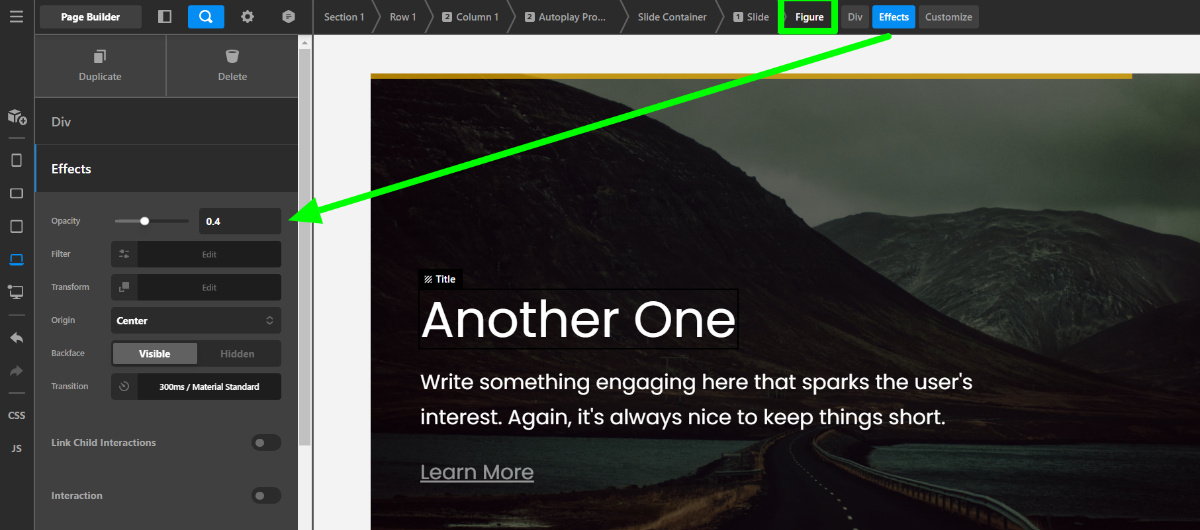Select the Figure breadcrumb
The width and height of the screenshot is (1200, 530).
[809, 17]
